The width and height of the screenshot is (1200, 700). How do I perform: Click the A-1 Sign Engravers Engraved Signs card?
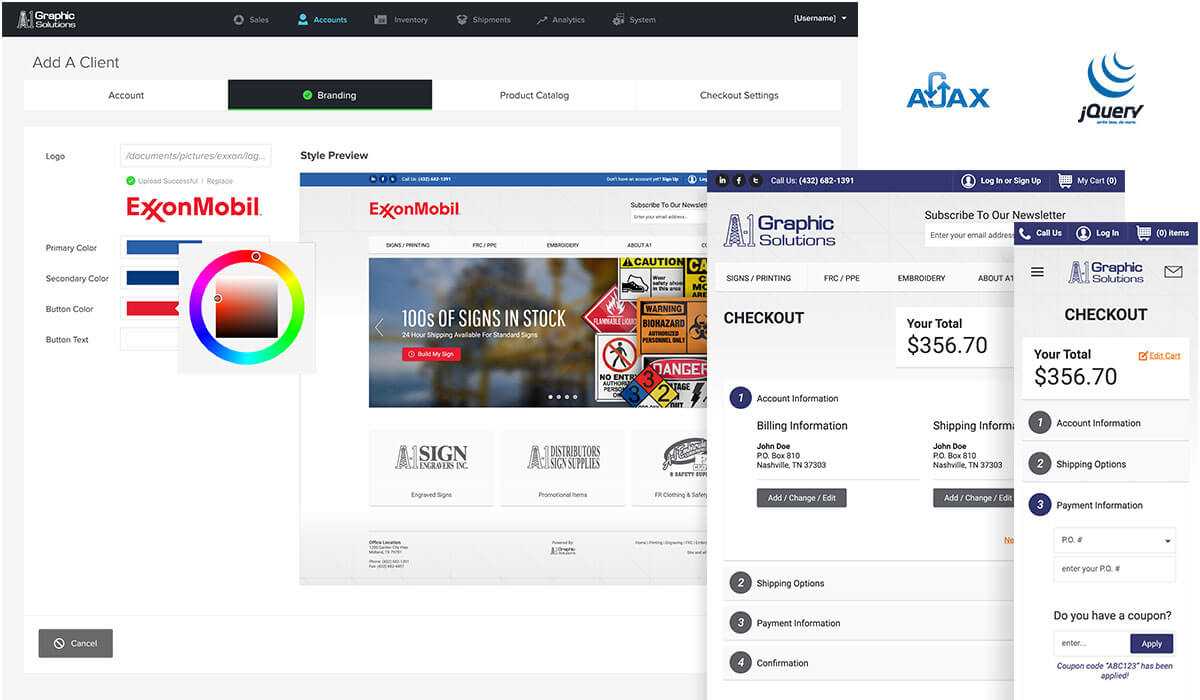[x=431, y=467]
